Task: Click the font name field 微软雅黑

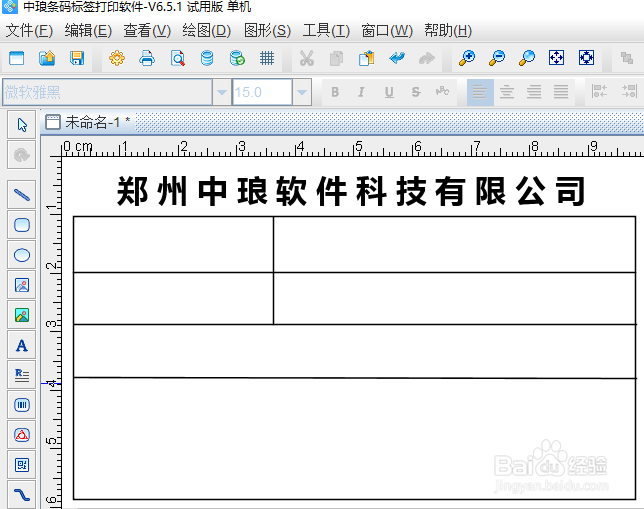Action: tap(107, 92)
